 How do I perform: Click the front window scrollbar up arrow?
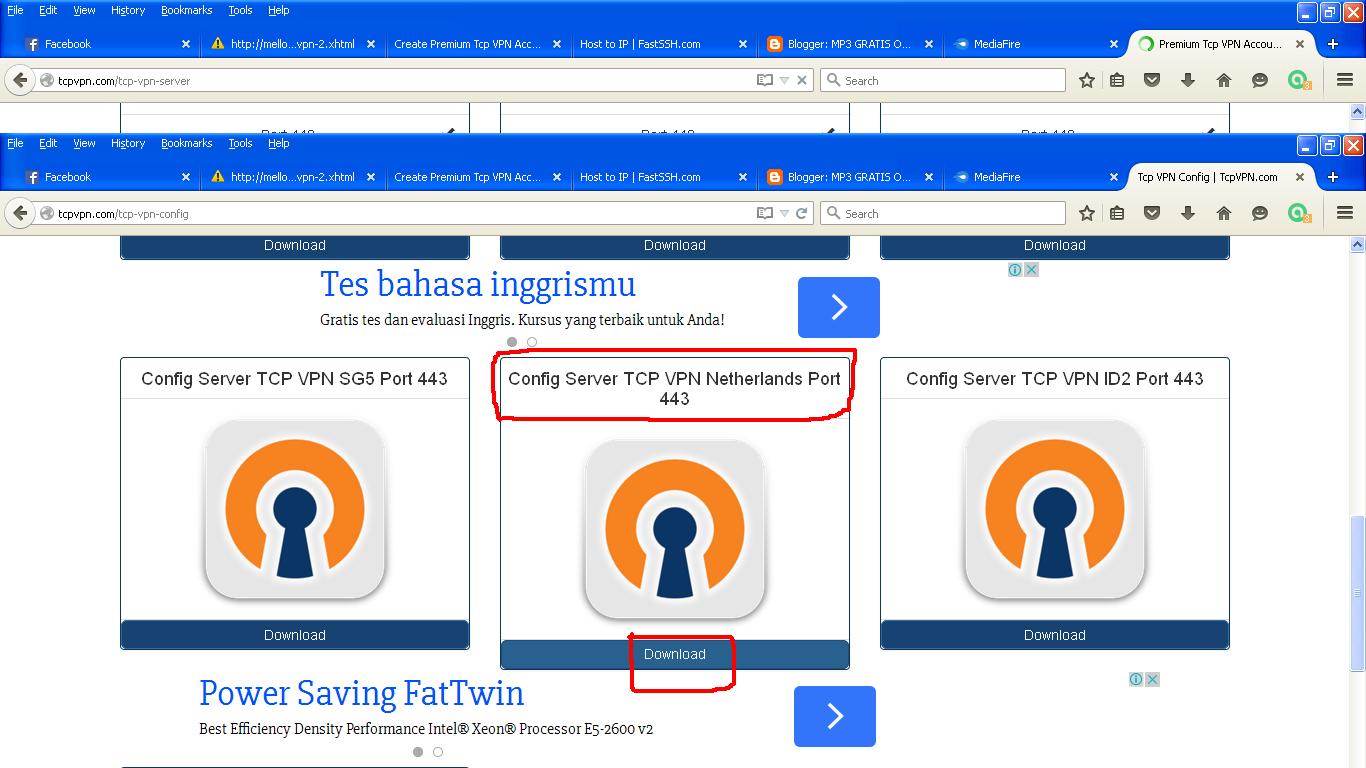click(x=1357, y=244)
